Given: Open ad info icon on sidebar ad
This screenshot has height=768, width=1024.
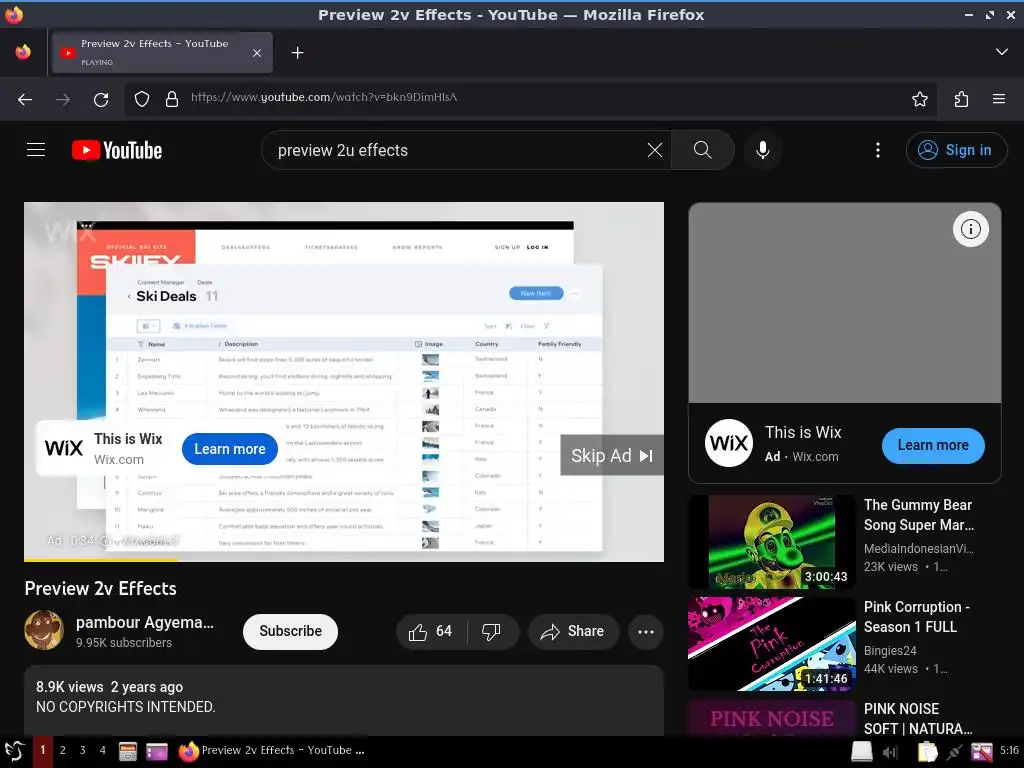Looking at the screenshot, I should [970, 229].
